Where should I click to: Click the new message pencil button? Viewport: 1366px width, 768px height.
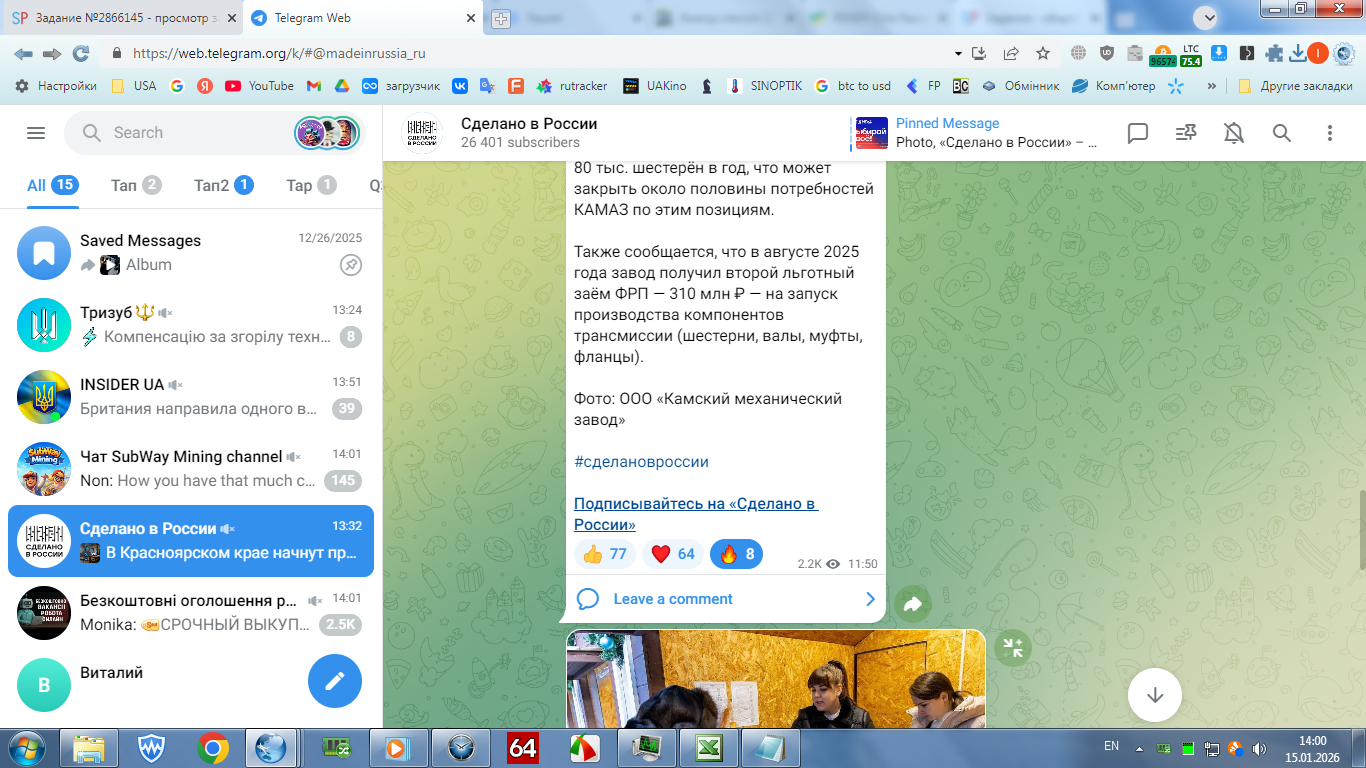point(335,681)
